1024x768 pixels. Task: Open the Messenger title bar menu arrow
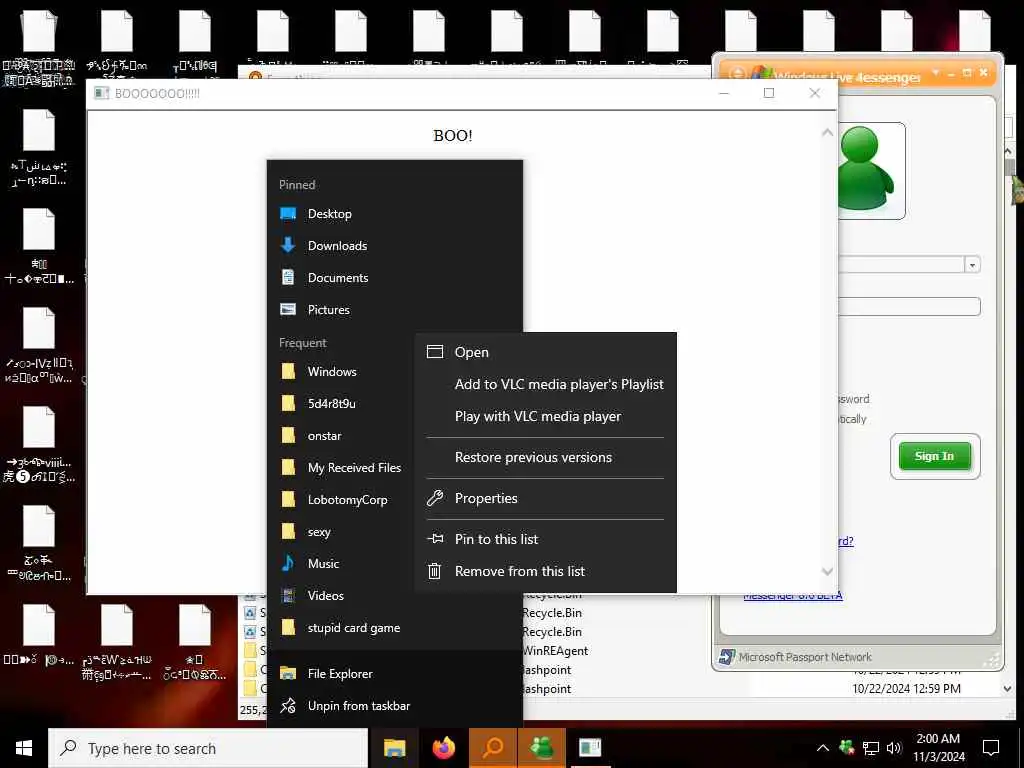pos(936,72)
